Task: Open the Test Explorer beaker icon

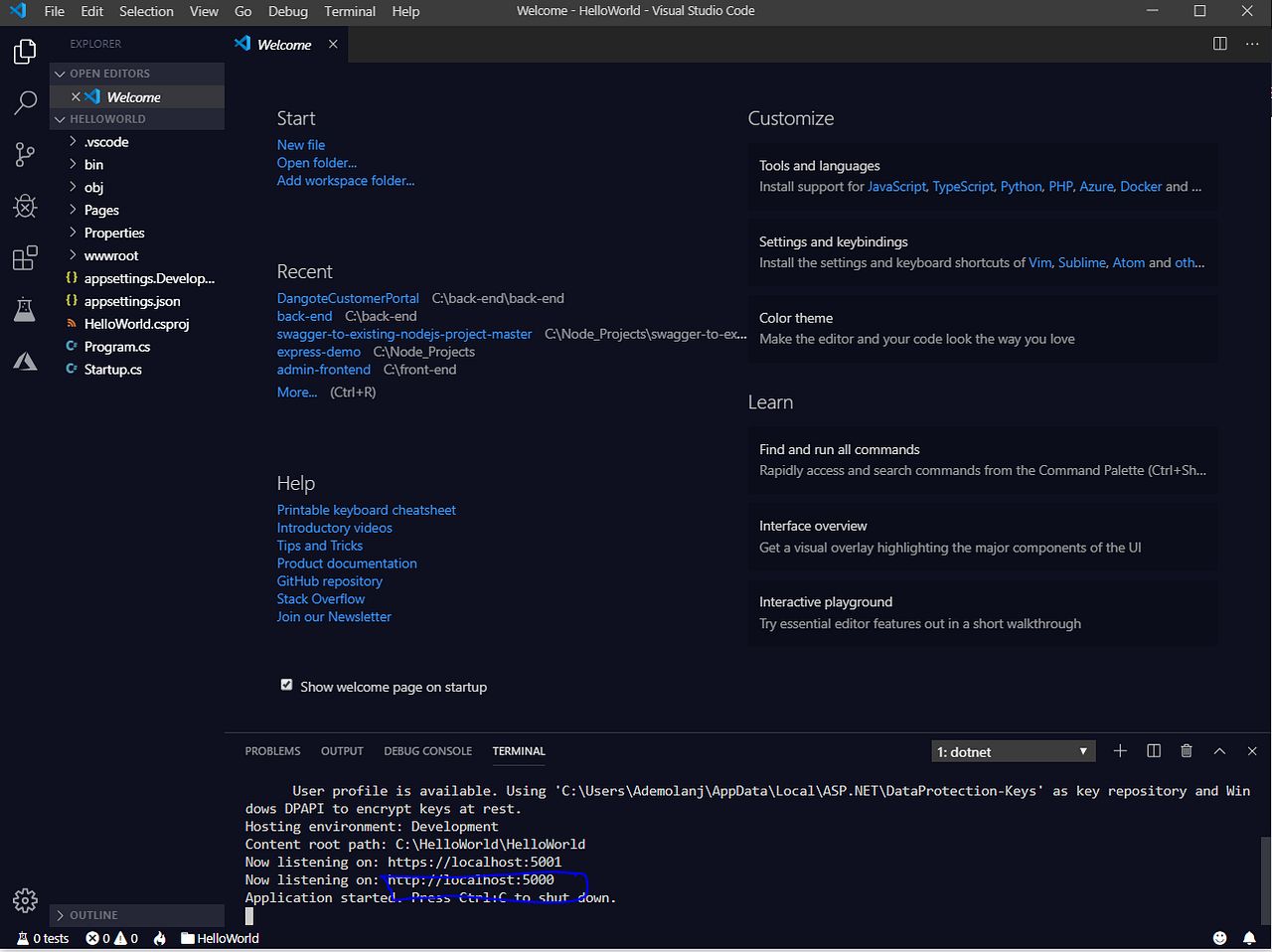Action: click(25, 309)
